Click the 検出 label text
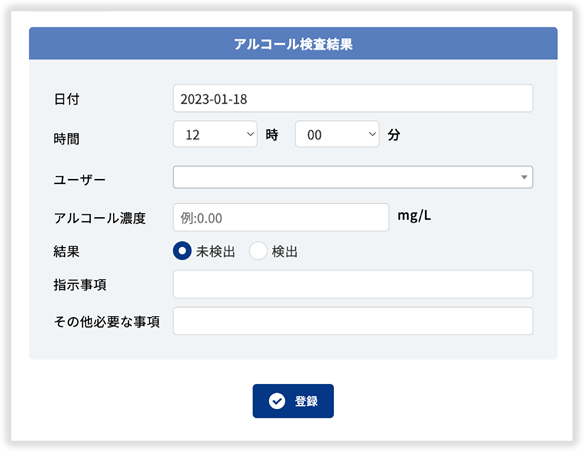584x452 pixels. (x=285, y=252)
